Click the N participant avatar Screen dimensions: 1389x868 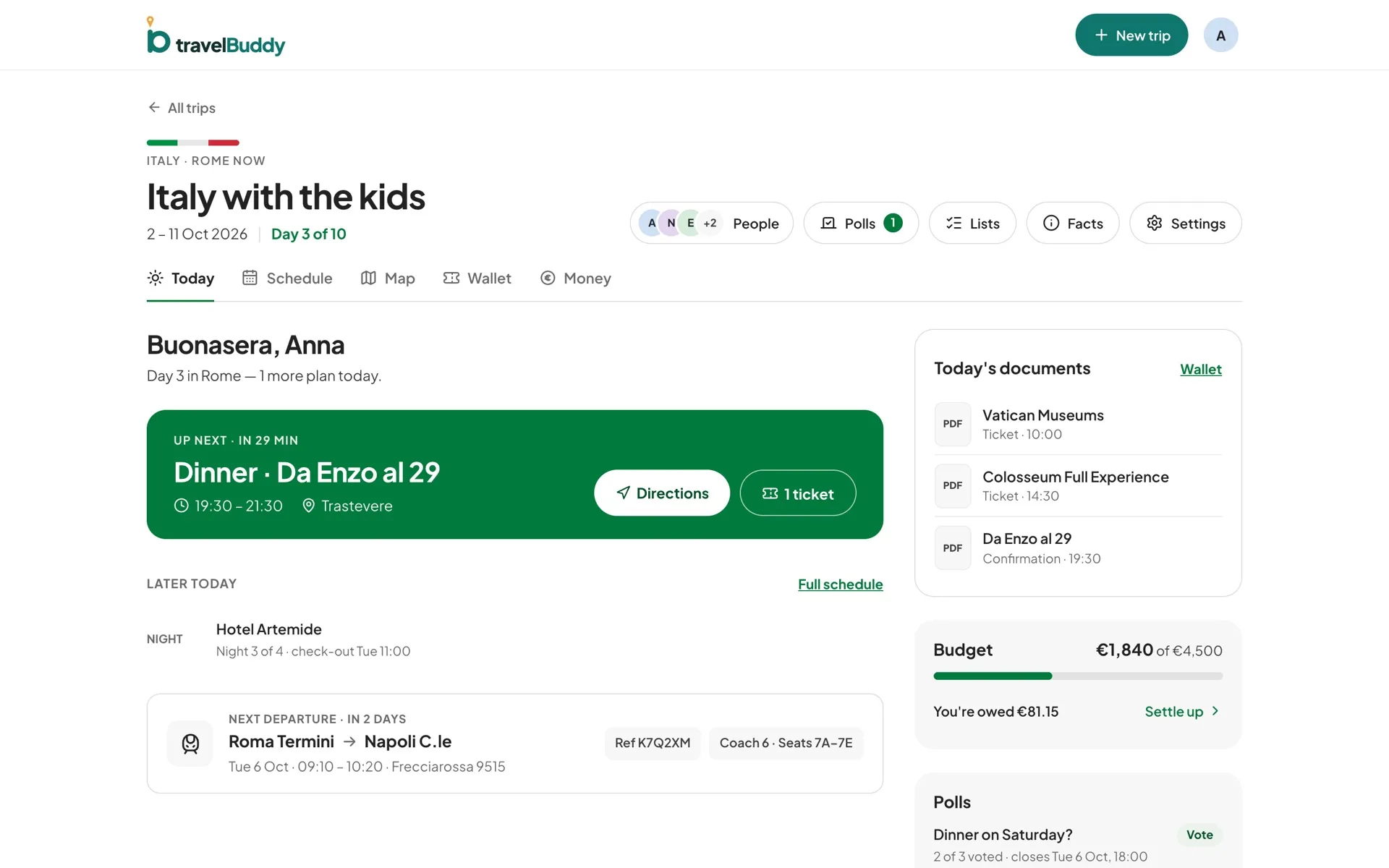click(671, 223)
